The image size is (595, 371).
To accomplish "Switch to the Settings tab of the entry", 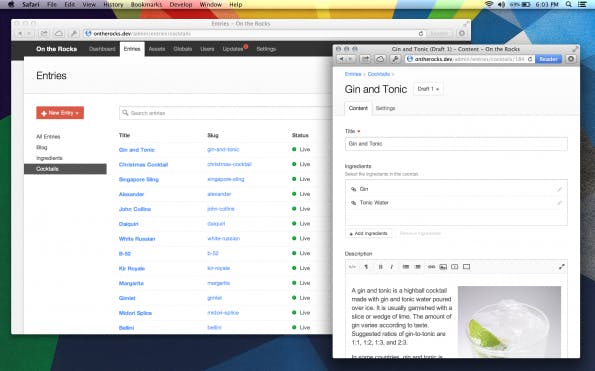I will click(385, 108).
